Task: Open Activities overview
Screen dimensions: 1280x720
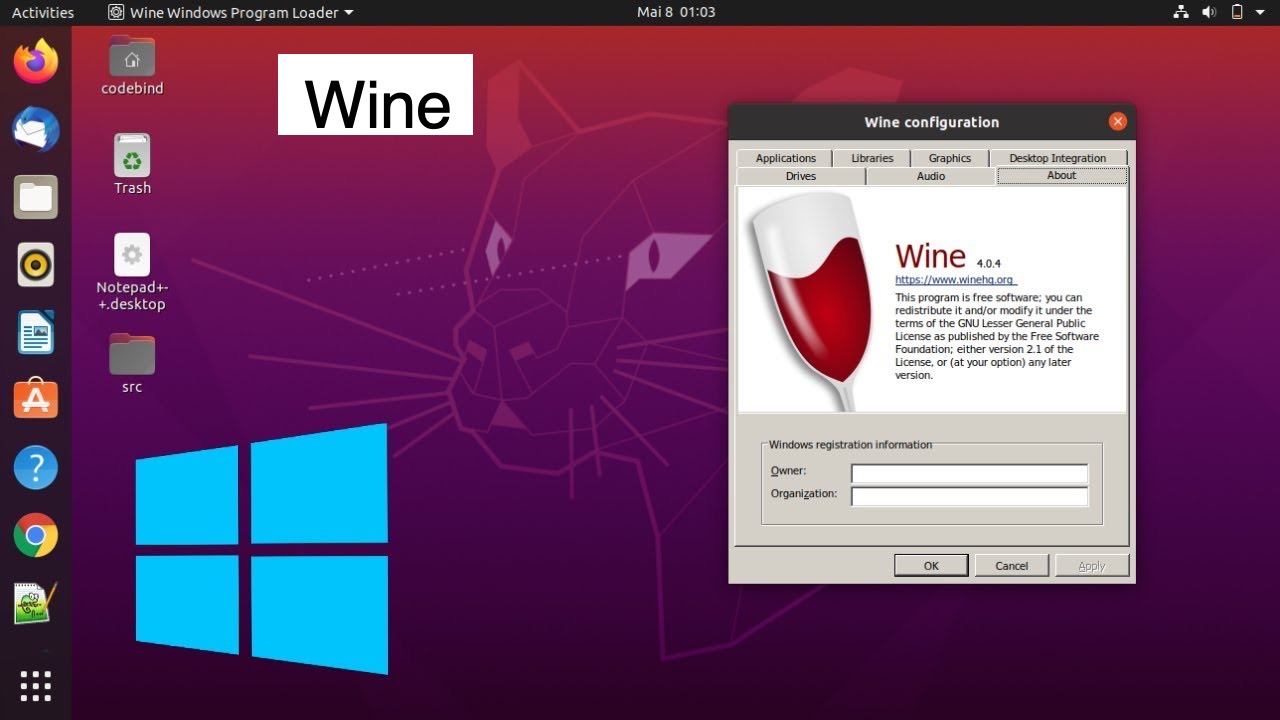Action: (x=43, y=13)
